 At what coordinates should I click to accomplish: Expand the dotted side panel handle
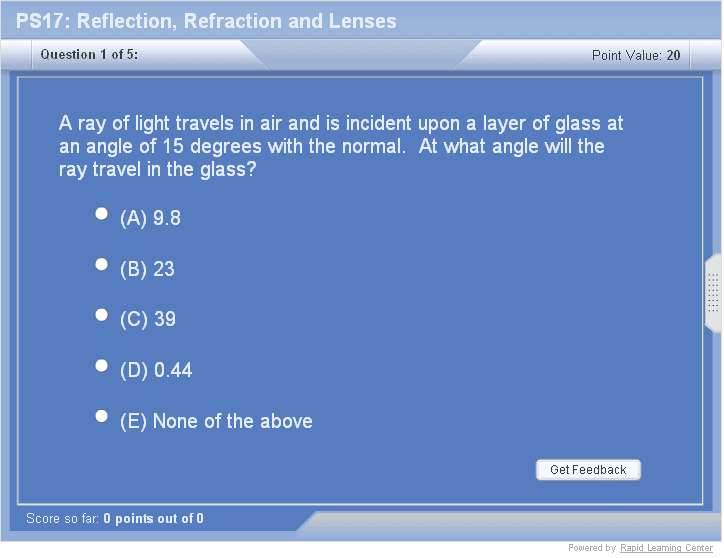pos(713,293)
